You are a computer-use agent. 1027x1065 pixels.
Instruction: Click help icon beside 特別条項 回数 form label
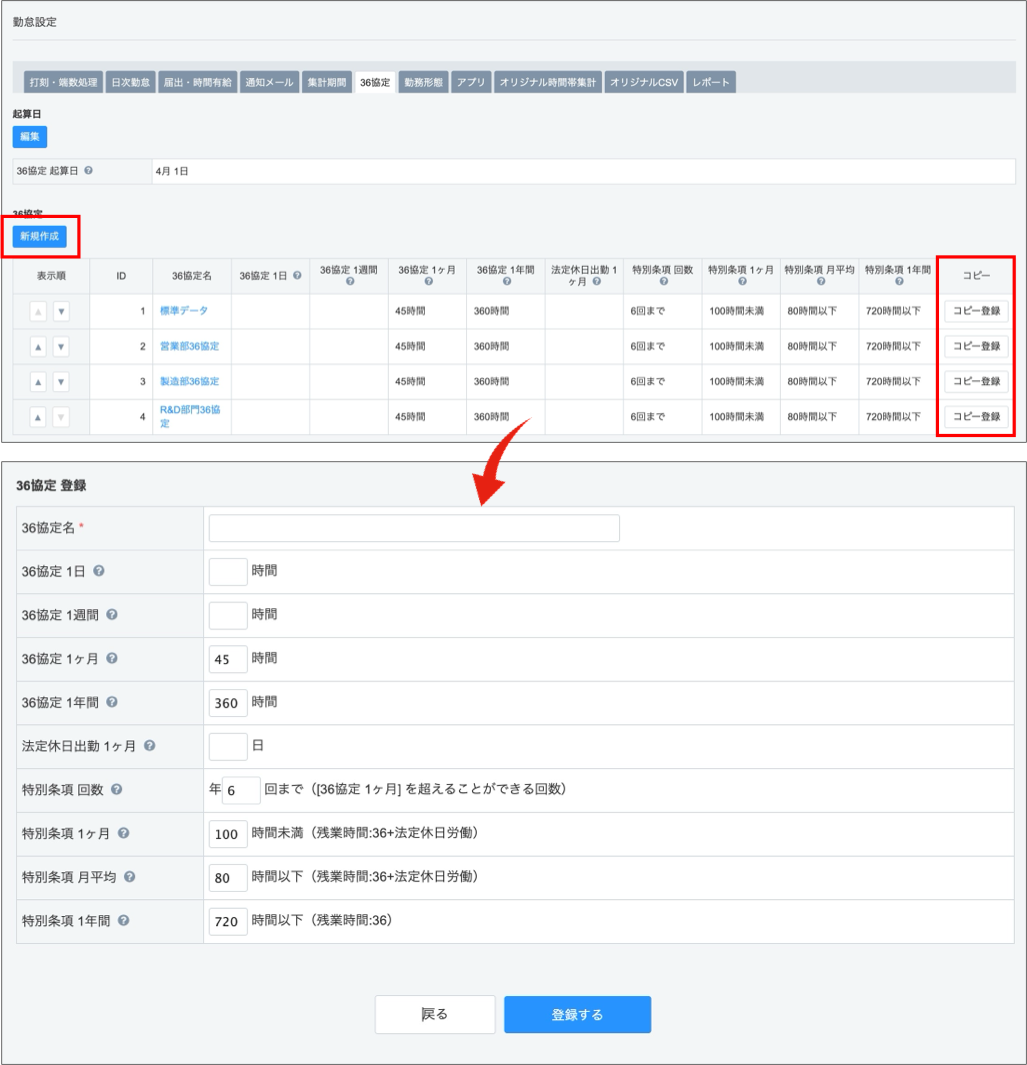click(x=117, y=789)
